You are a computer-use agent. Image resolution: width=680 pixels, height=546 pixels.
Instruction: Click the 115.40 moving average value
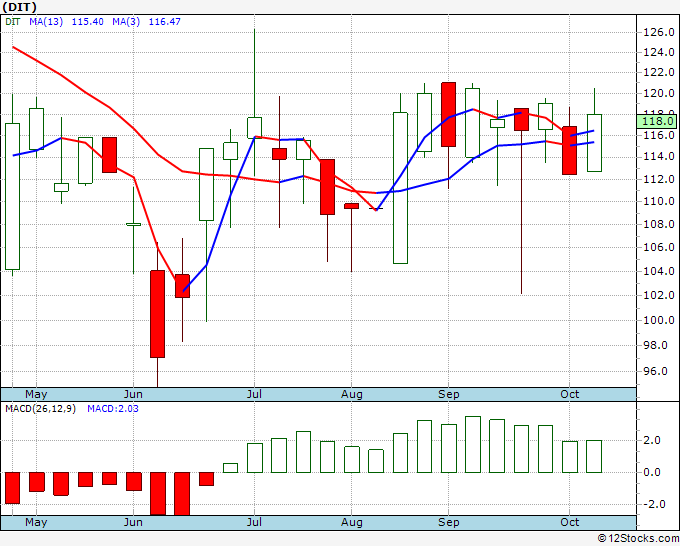pyautogui.click(x=88, y=21)
